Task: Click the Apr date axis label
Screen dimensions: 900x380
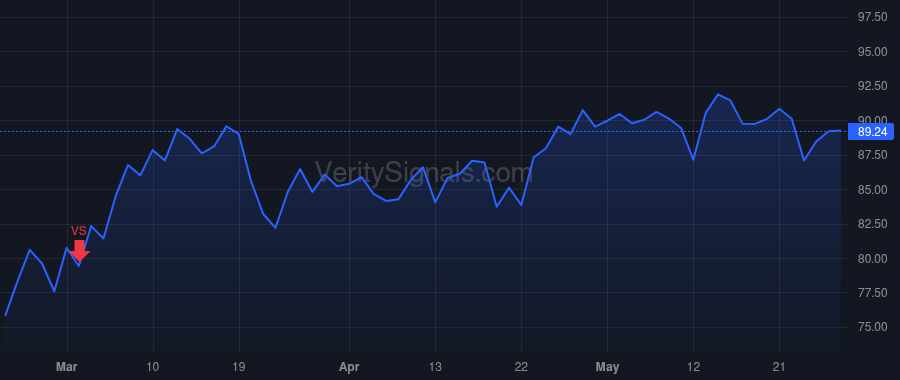Action: [x=348, y=366]
